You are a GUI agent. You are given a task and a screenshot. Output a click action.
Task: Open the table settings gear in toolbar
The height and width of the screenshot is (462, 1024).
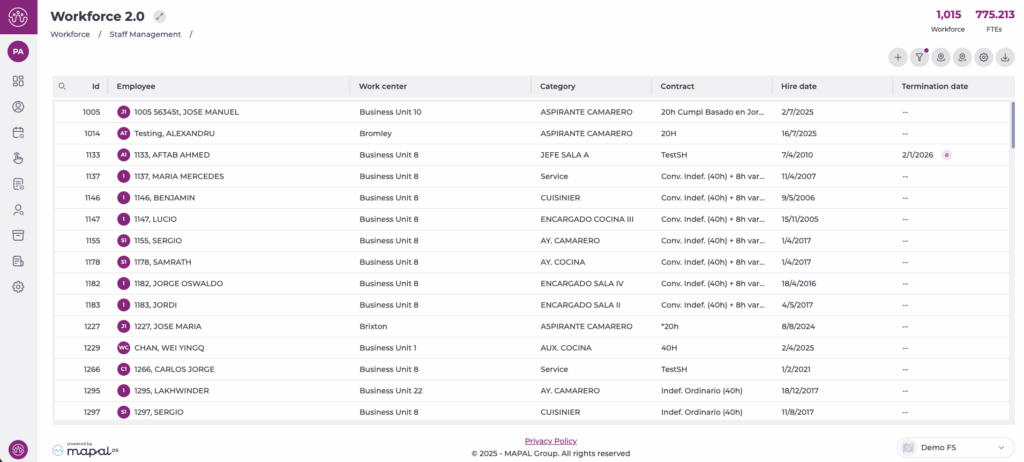click(x=984, y=58)
